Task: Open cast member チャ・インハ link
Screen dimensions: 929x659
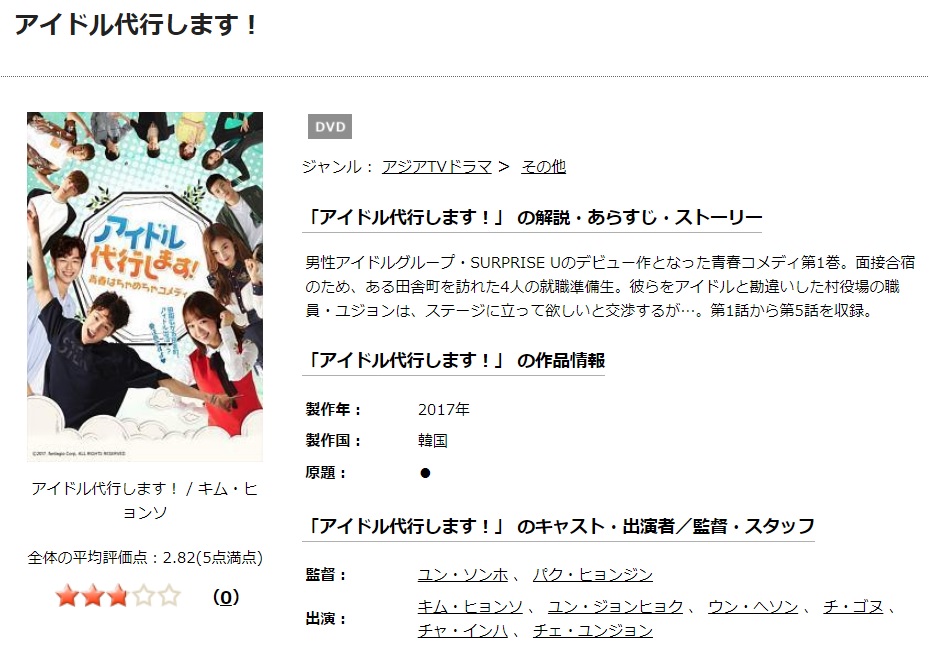Action: [463, 631]
